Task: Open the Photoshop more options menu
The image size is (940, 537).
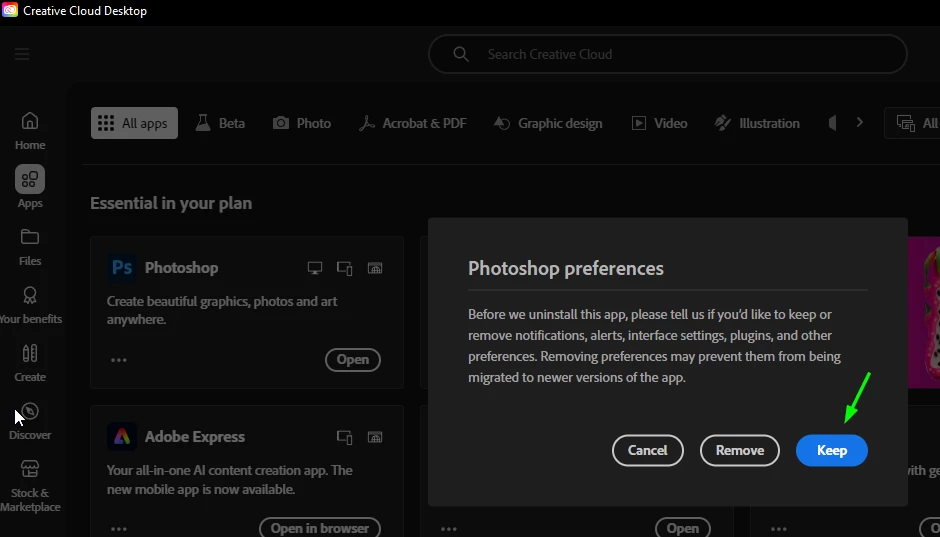Action: pos(119,360)
